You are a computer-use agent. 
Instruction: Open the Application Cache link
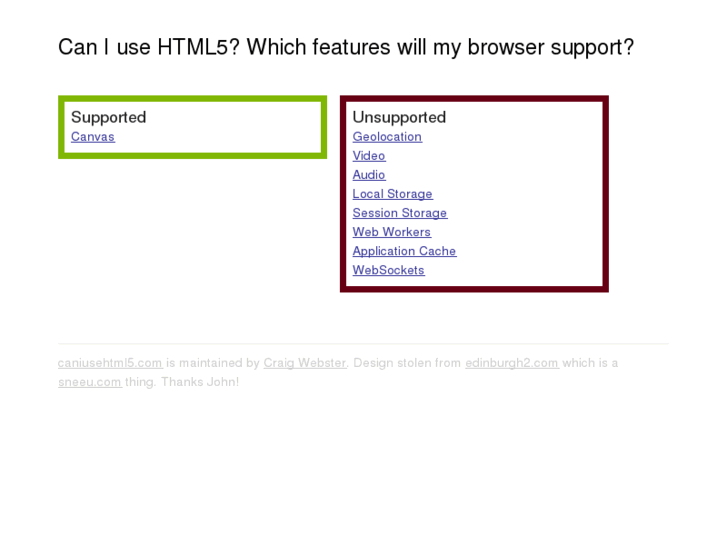click(x=404, y=251)
